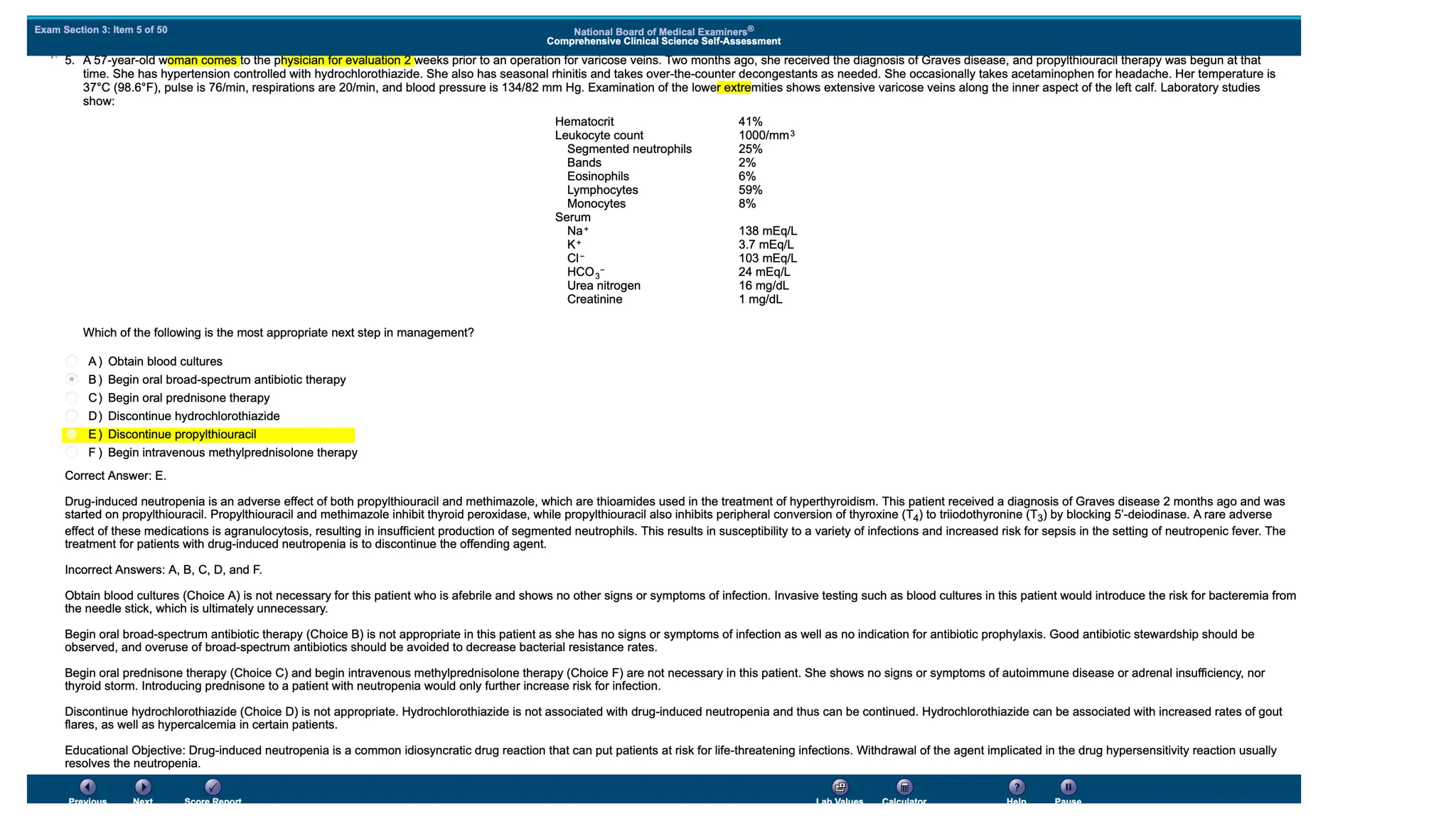Click the Leukocyte count value 1000/mm3
Viewport: 1456px width, 819px height.
point(766,135)
